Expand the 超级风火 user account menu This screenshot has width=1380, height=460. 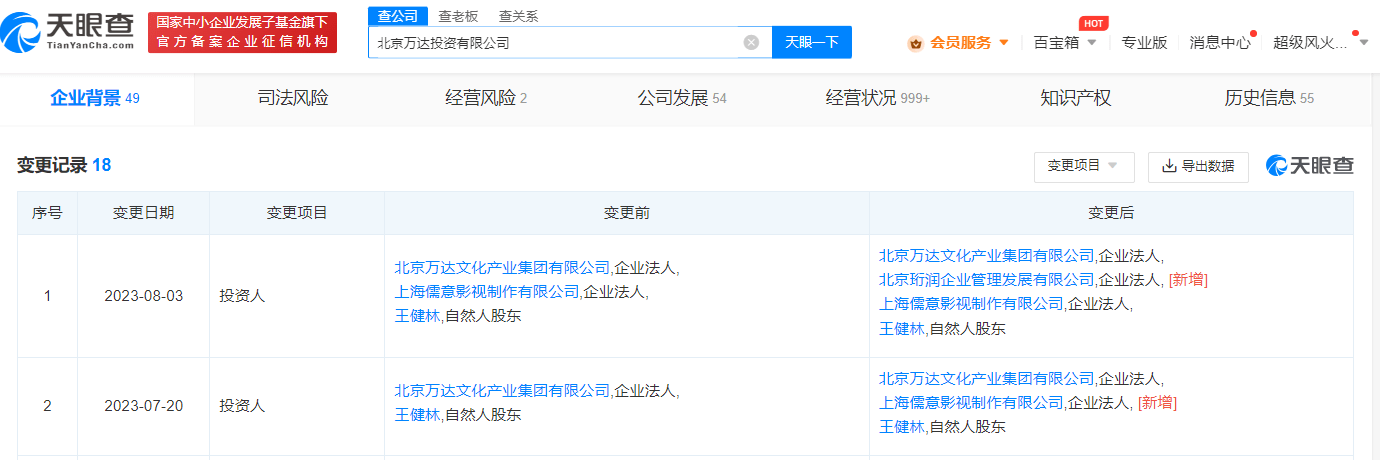pos(1320,42)
